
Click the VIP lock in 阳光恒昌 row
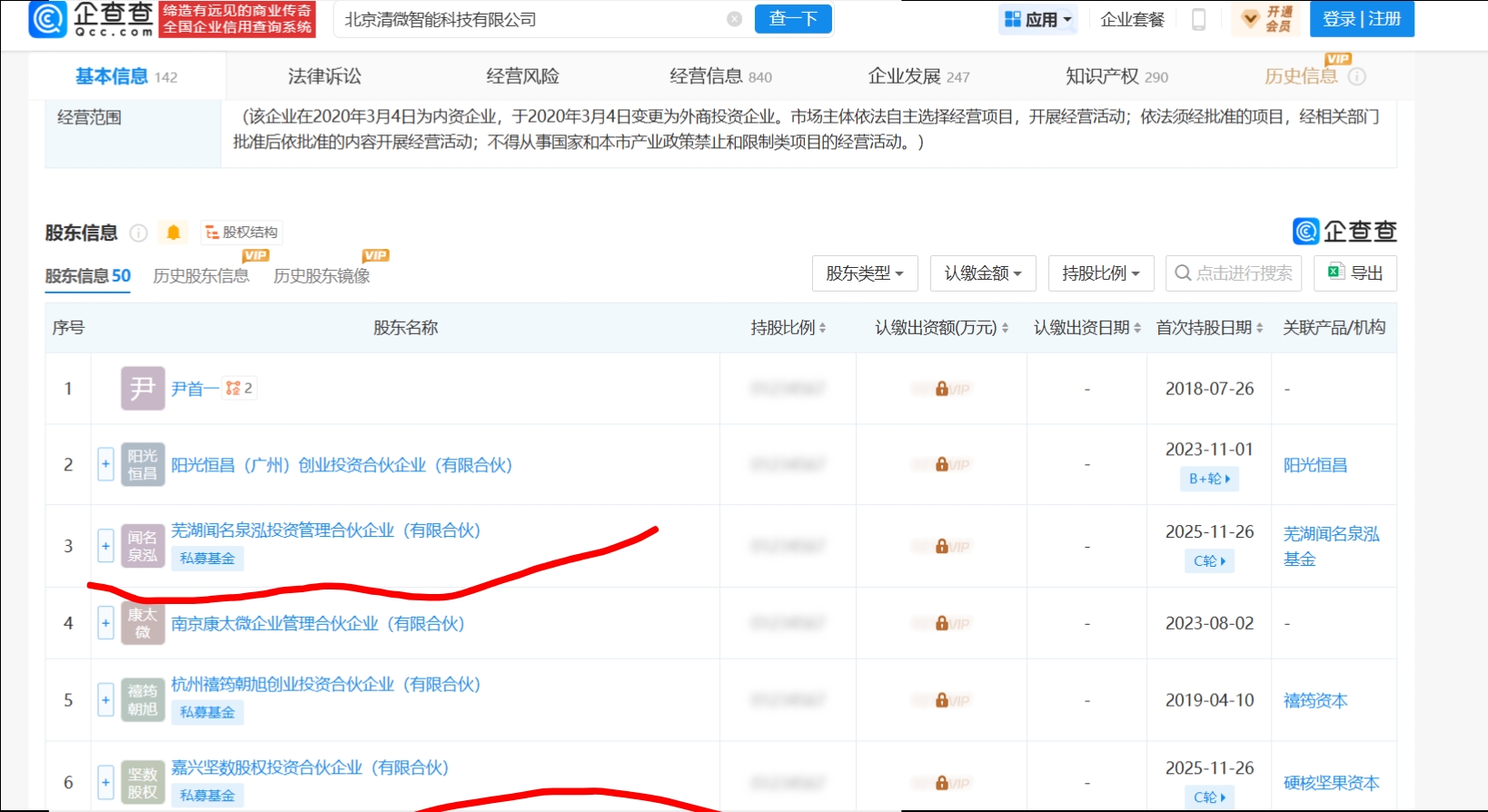pyautogui.click(x=942, y=465)
